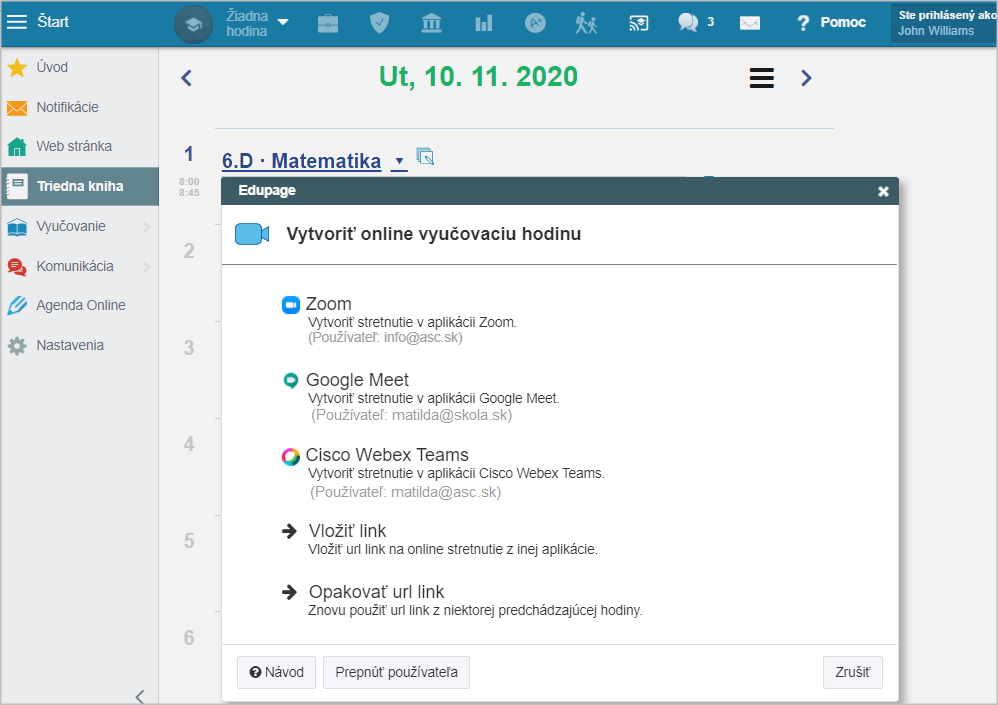Select lesson period 2 row
The width and height of the screenshot is (998, 705).
(189, 251)
